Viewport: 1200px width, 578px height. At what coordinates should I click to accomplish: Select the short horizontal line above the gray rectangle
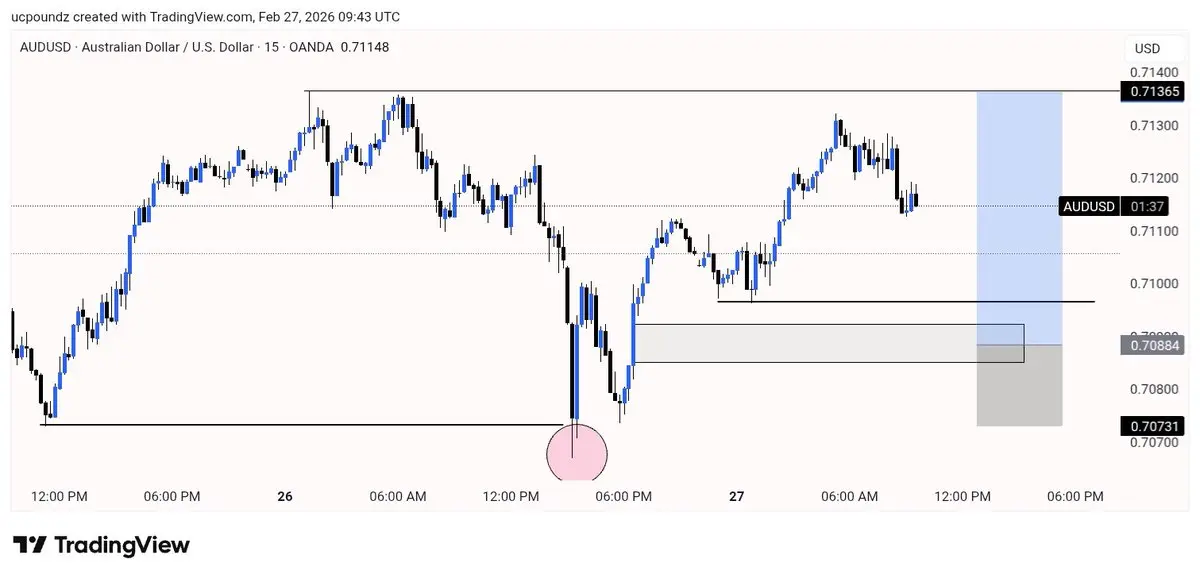tap(900, 301)
